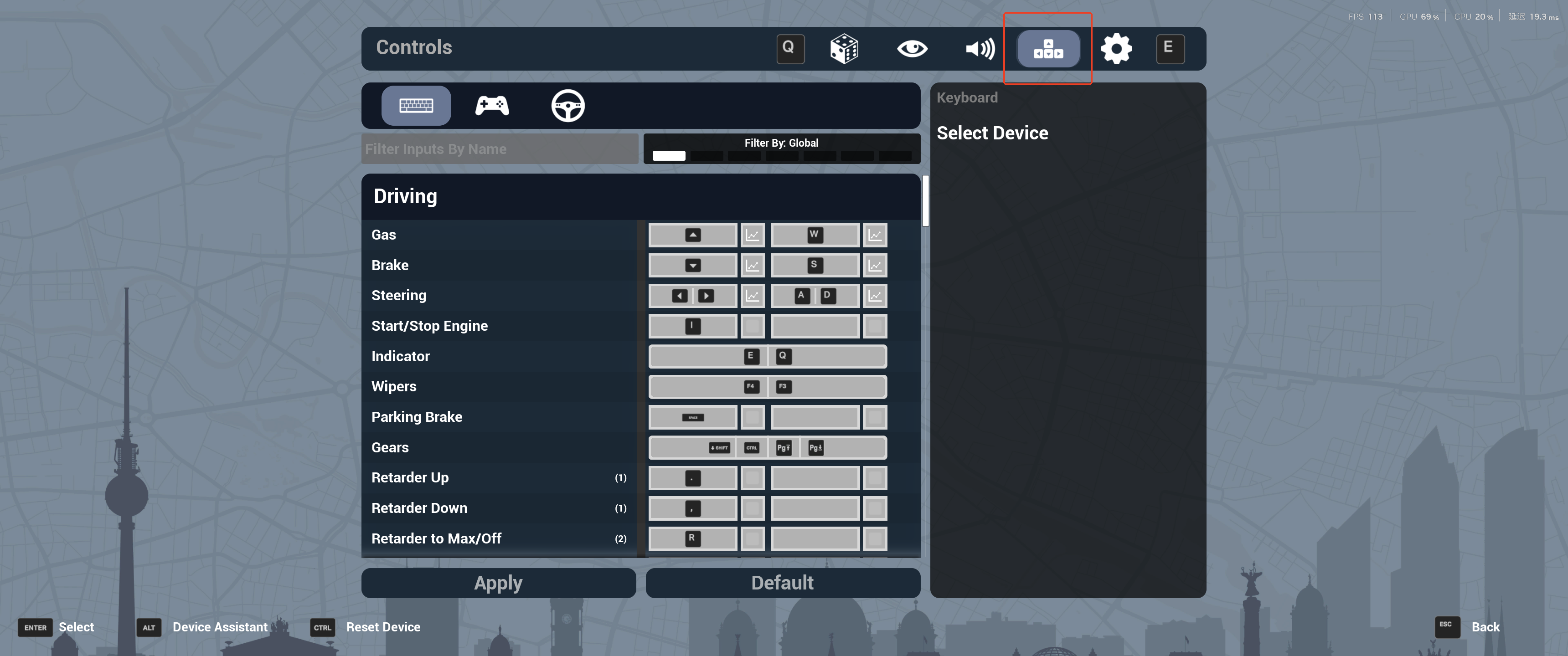Viewport: 1568px width, 656px height.
Task: Open the gear general settings tab
Action: [x=1116, y=49]
